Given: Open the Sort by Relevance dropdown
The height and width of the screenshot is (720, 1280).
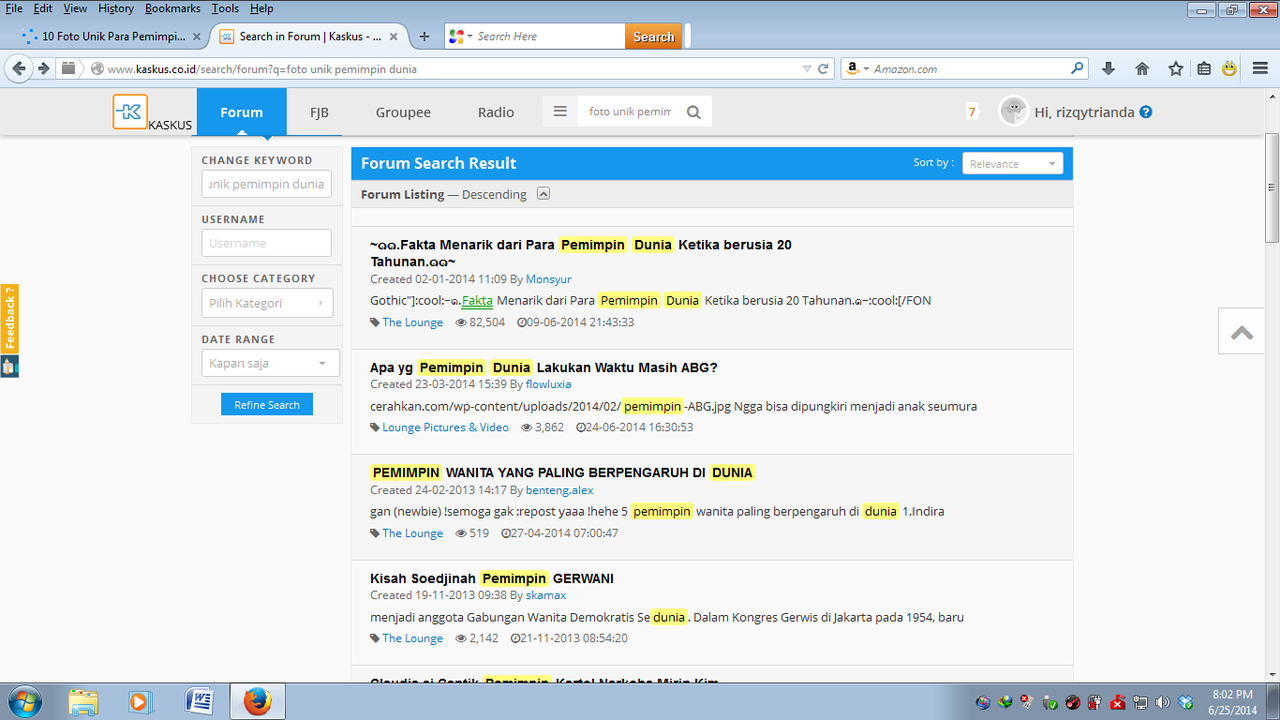Looking at the screenshot, I should click(1012, 164).
